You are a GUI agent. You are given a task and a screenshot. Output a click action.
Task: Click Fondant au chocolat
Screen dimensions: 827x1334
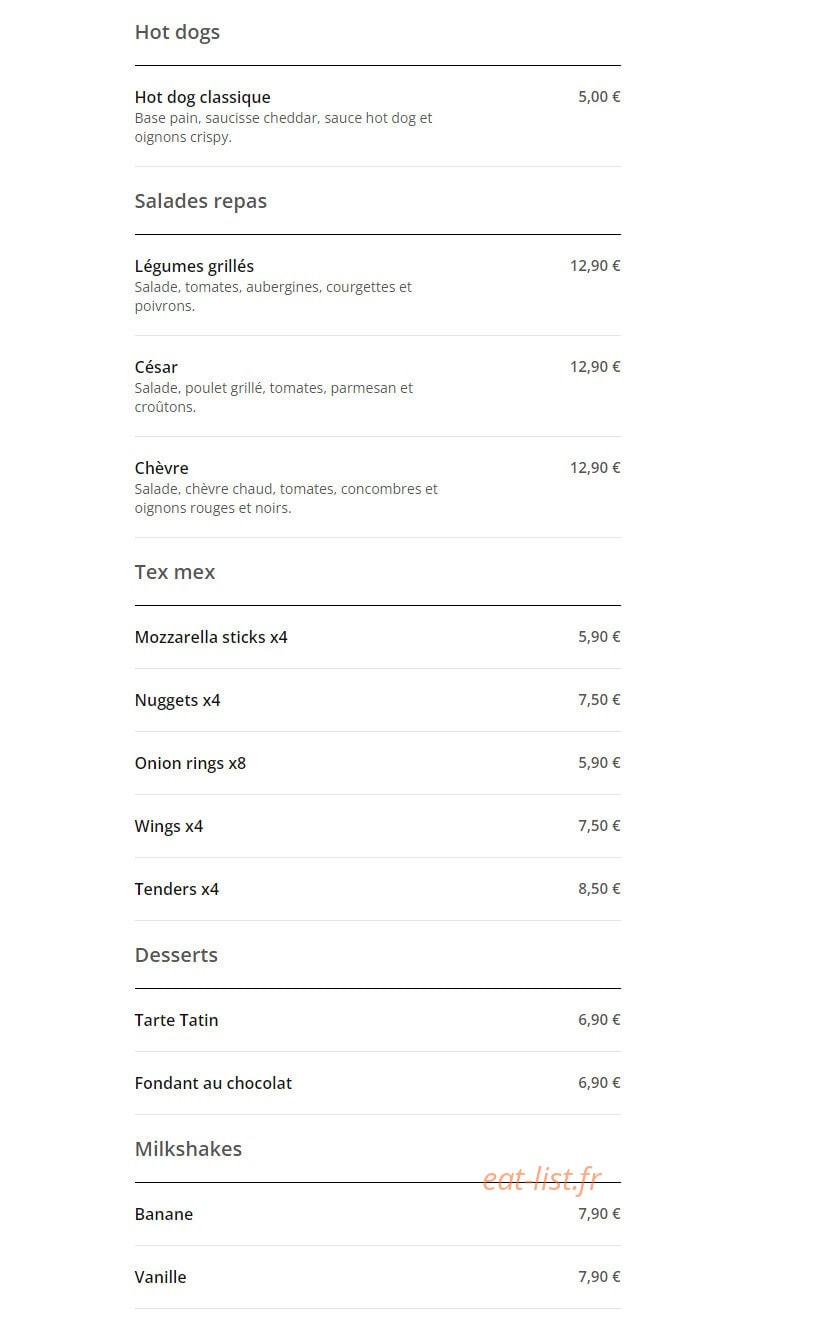pyautogui.click(x=377, y=1083)
